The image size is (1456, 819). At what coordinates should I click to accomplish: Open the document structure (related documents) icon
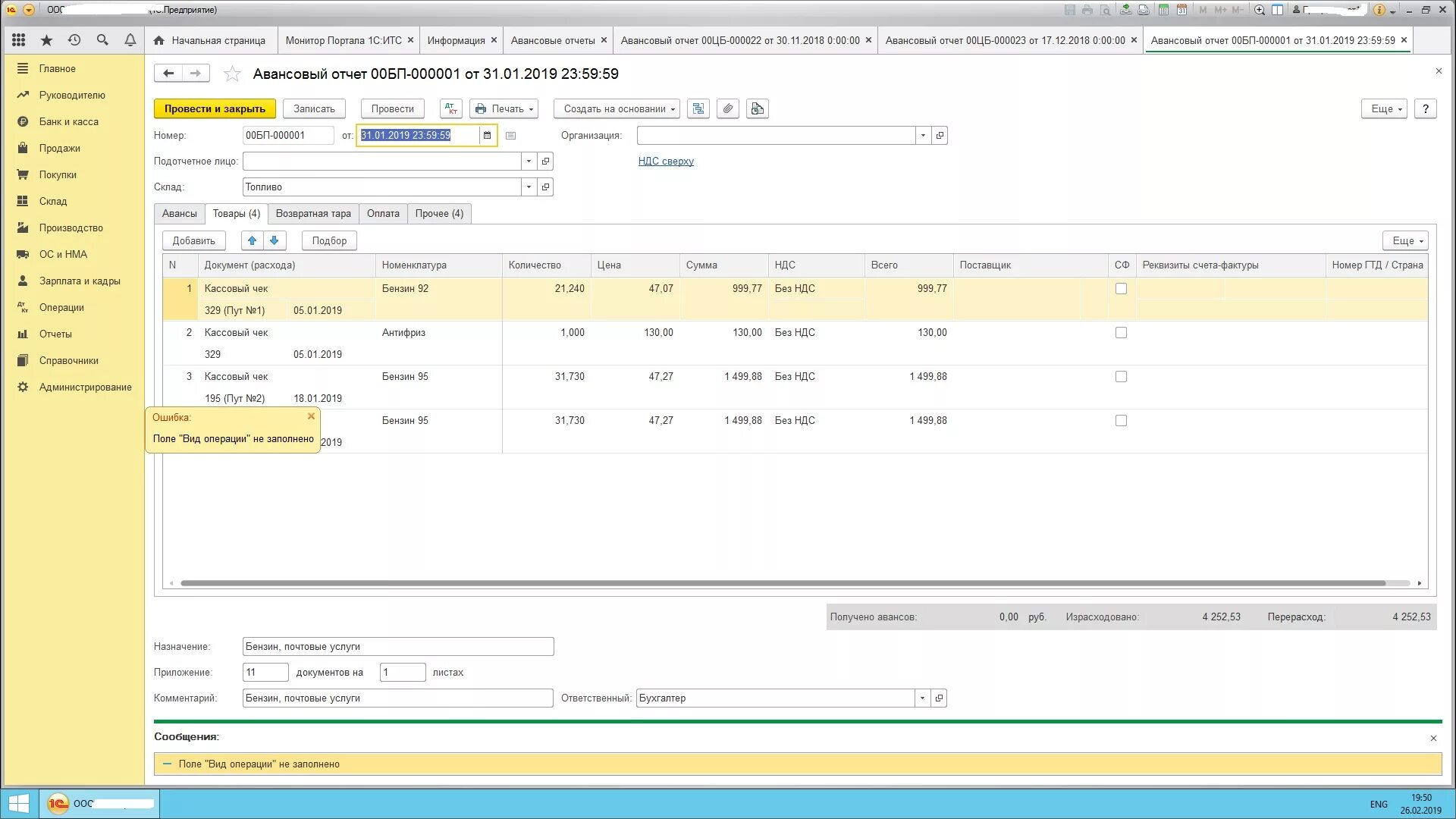[698, 108]
